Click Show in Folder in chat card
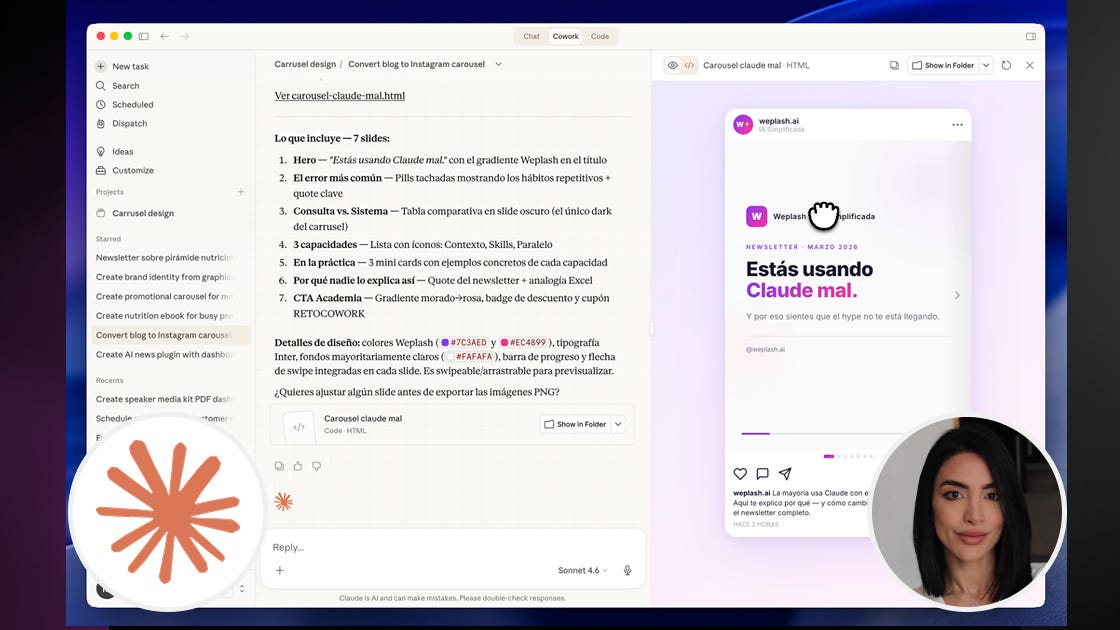Viewport: 1120px width, 630px height. point(575,424)
